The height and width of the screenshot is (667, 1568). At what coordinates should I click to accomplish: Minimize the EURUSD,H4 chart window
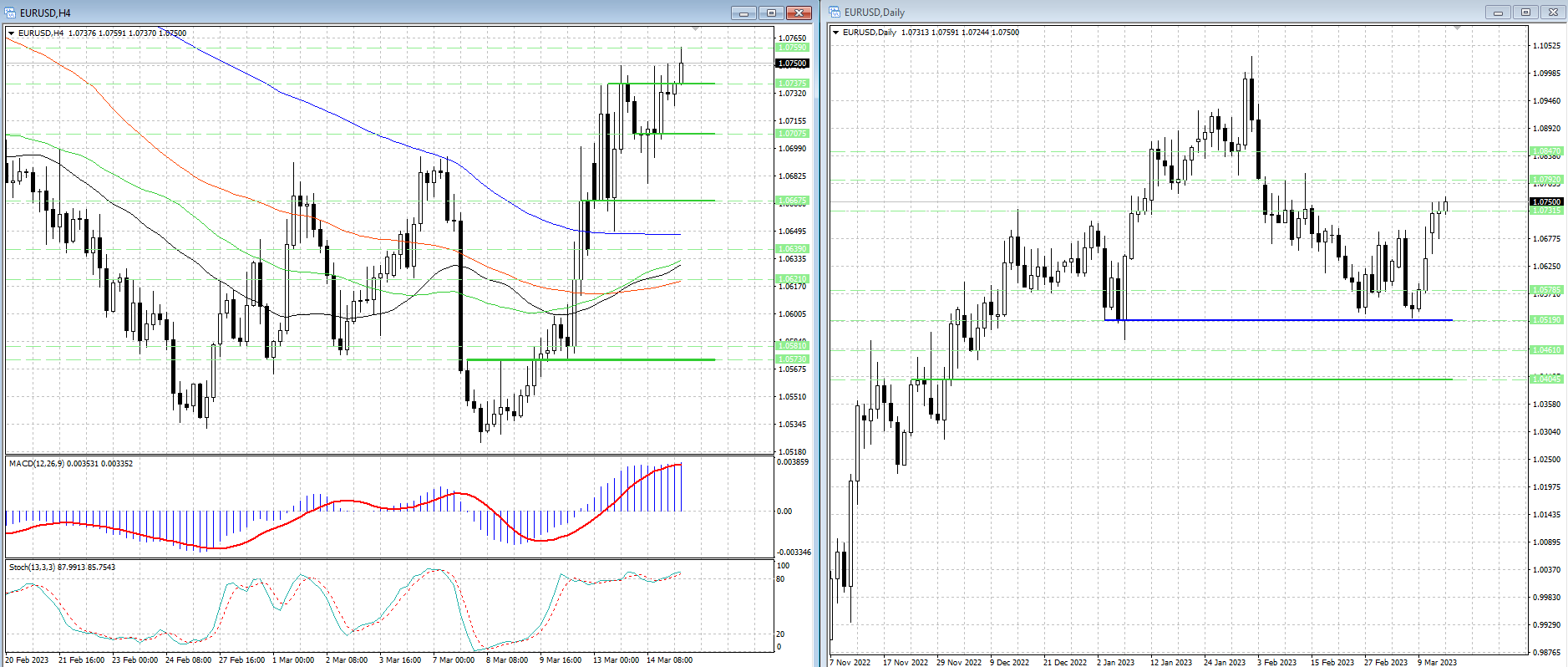743,13
